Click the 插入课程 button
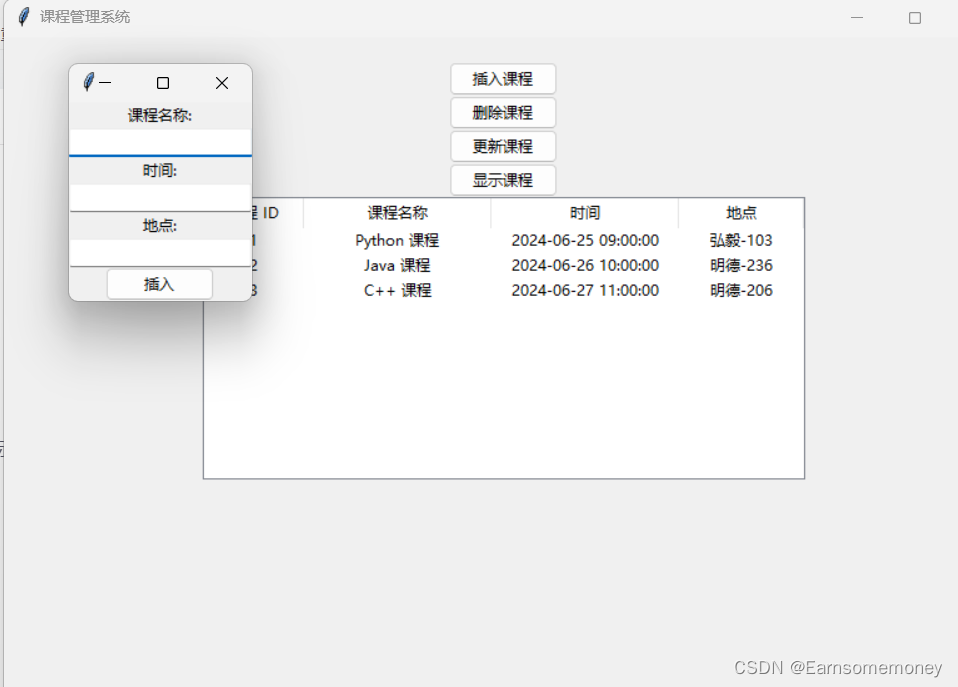Screen dimensions: 958x687 pyautogui.click(x=503, y=78)
